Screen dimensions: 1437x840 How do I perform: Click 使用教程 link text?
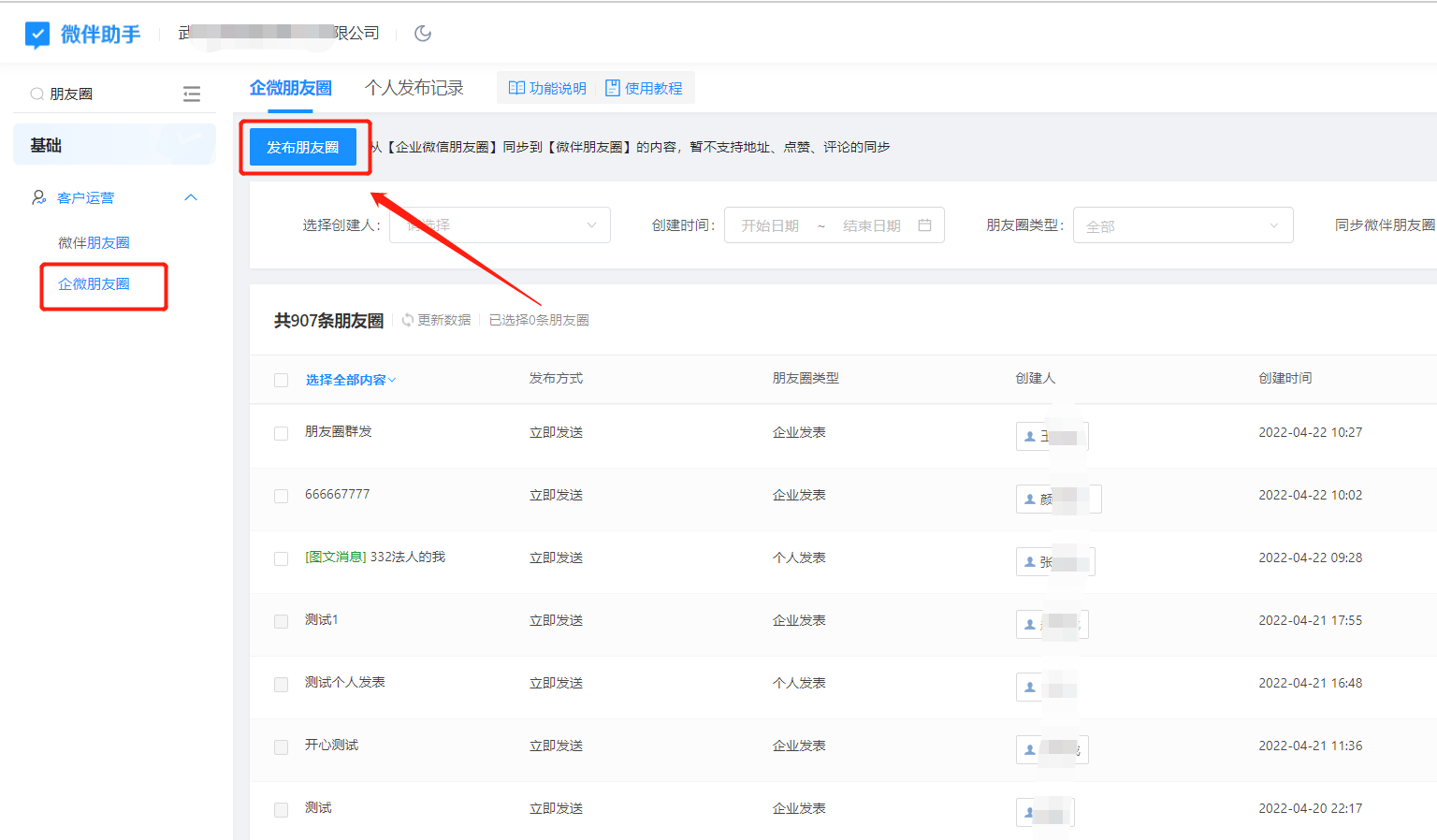pyautogui.click(x=653, y=88)
